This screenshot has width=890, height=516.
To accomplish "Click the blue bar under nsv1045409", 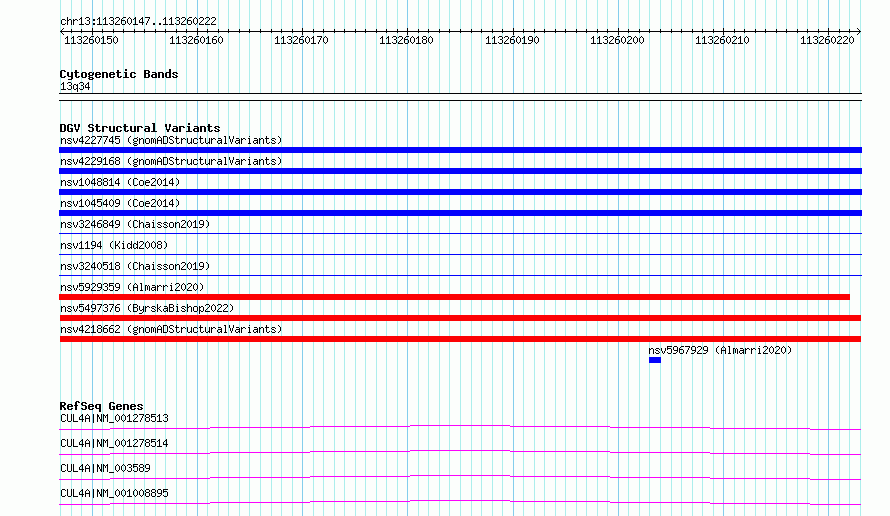I will click(x=460, y=213).
